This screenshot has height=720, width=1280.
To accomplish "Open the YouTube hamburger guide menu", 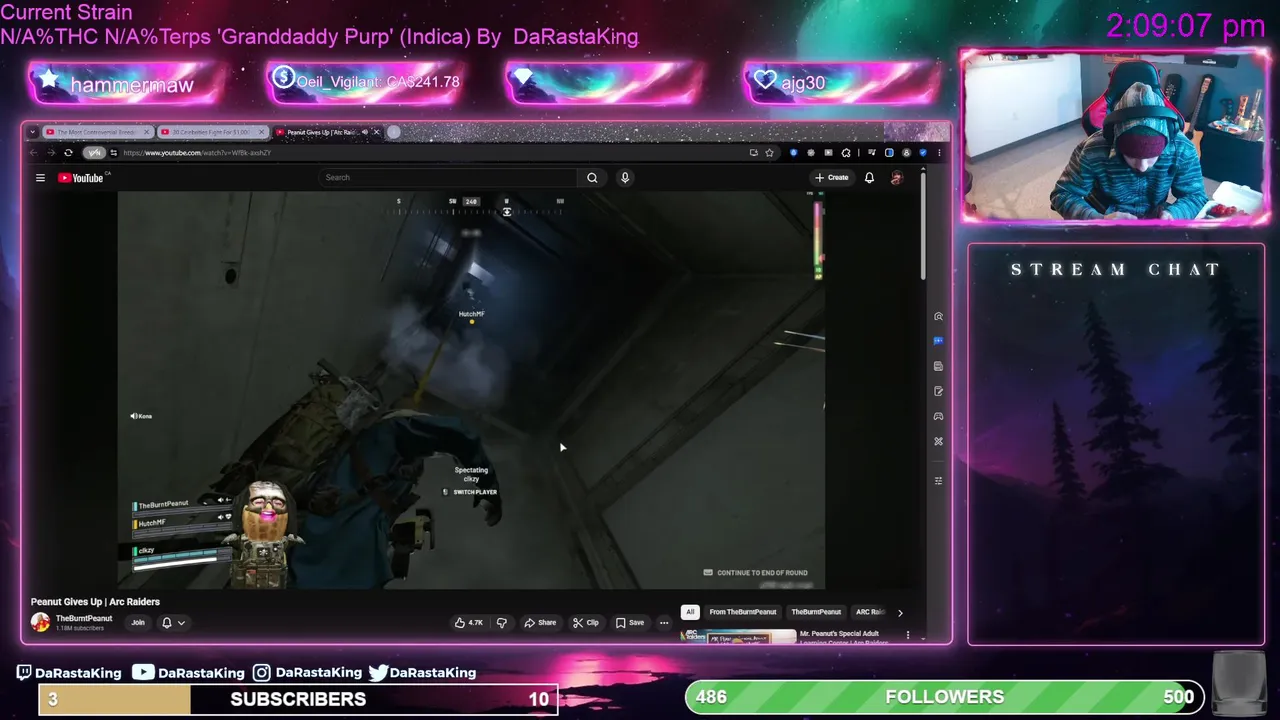I will pyautogui.click(x=40, y=178).
